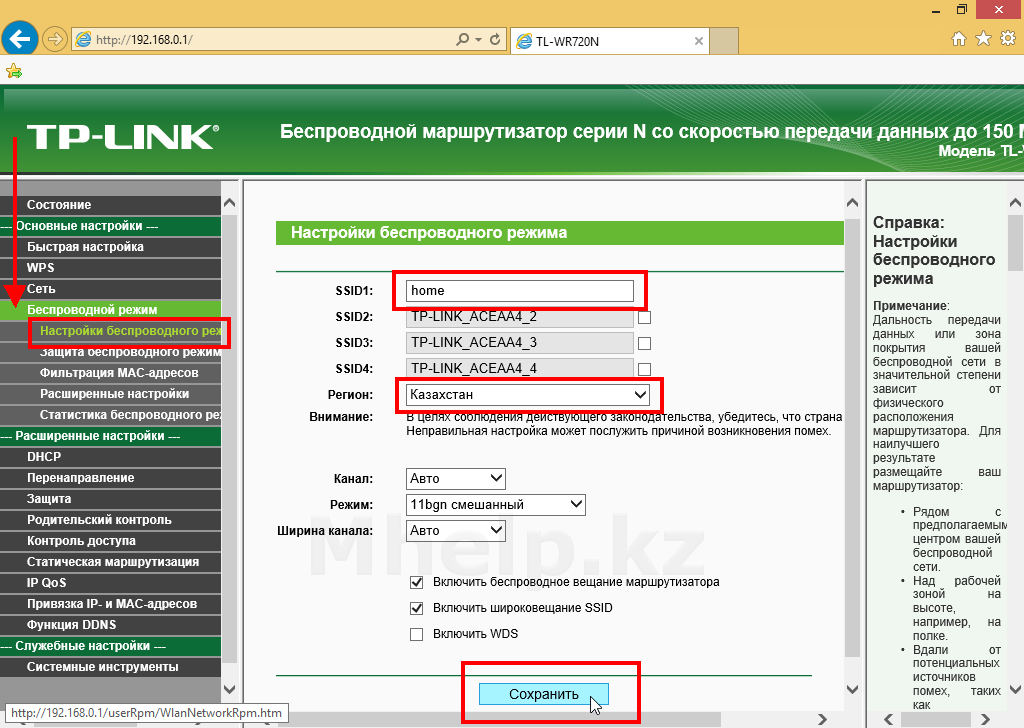This screenshot has height=728, width=1024.
Task: Open the DHCP sidebar item
Action: point(110,456)
